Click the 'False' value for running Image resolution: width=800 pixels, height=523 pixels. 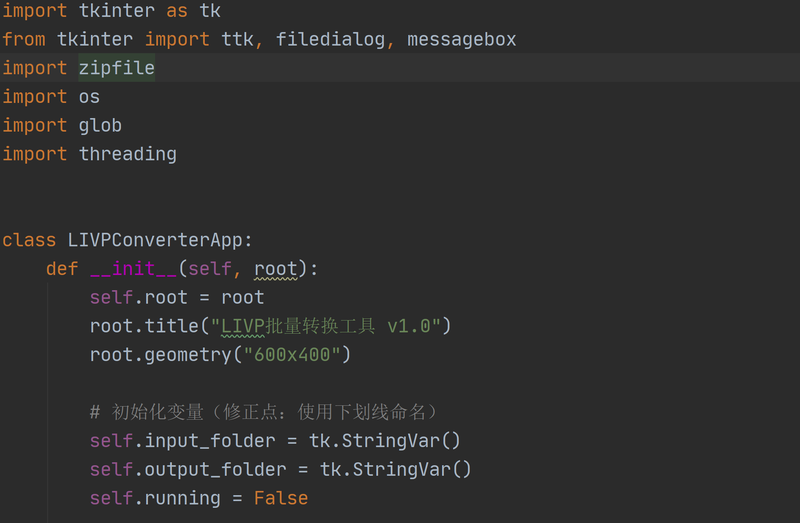[281, 497]
